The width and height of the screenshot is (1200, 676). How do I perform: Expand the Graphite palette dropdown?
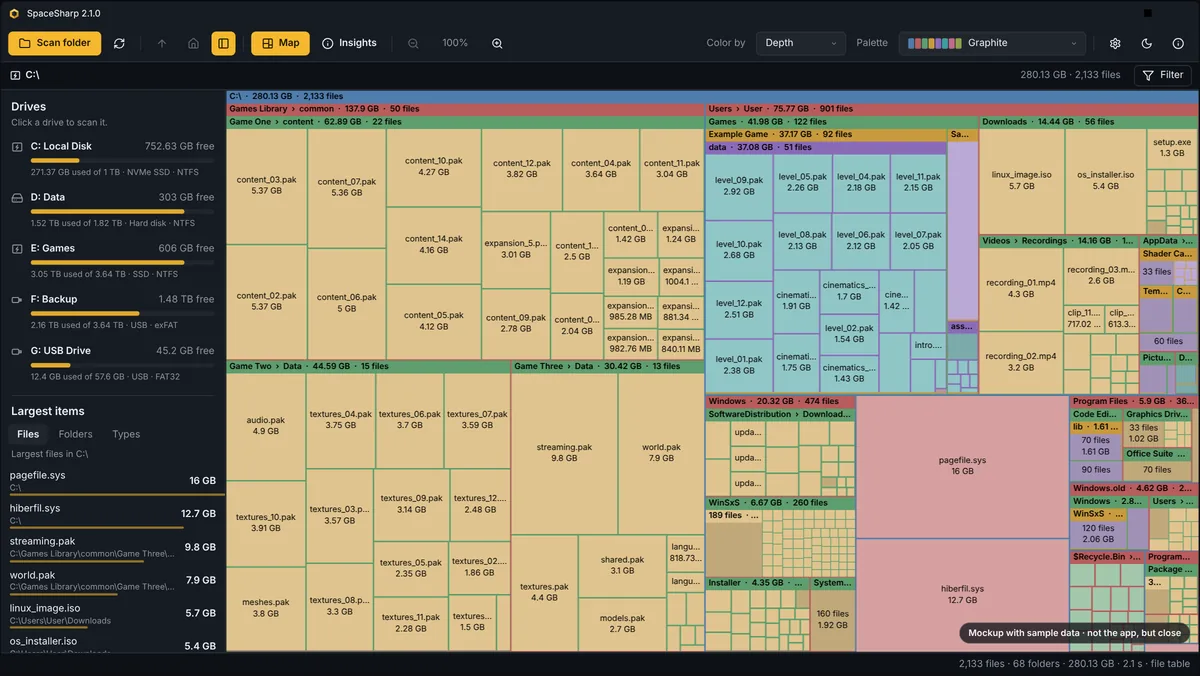[x=992, y=43]
